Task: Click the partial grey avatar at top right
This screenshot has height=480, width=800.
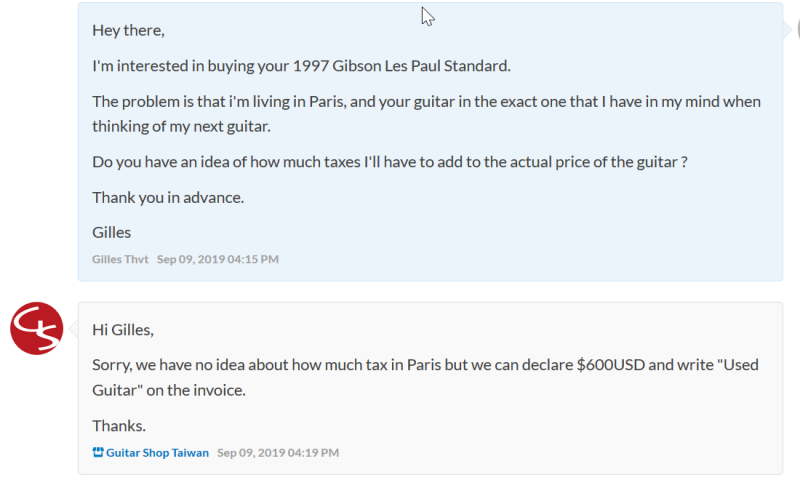Action: (796, 30)
